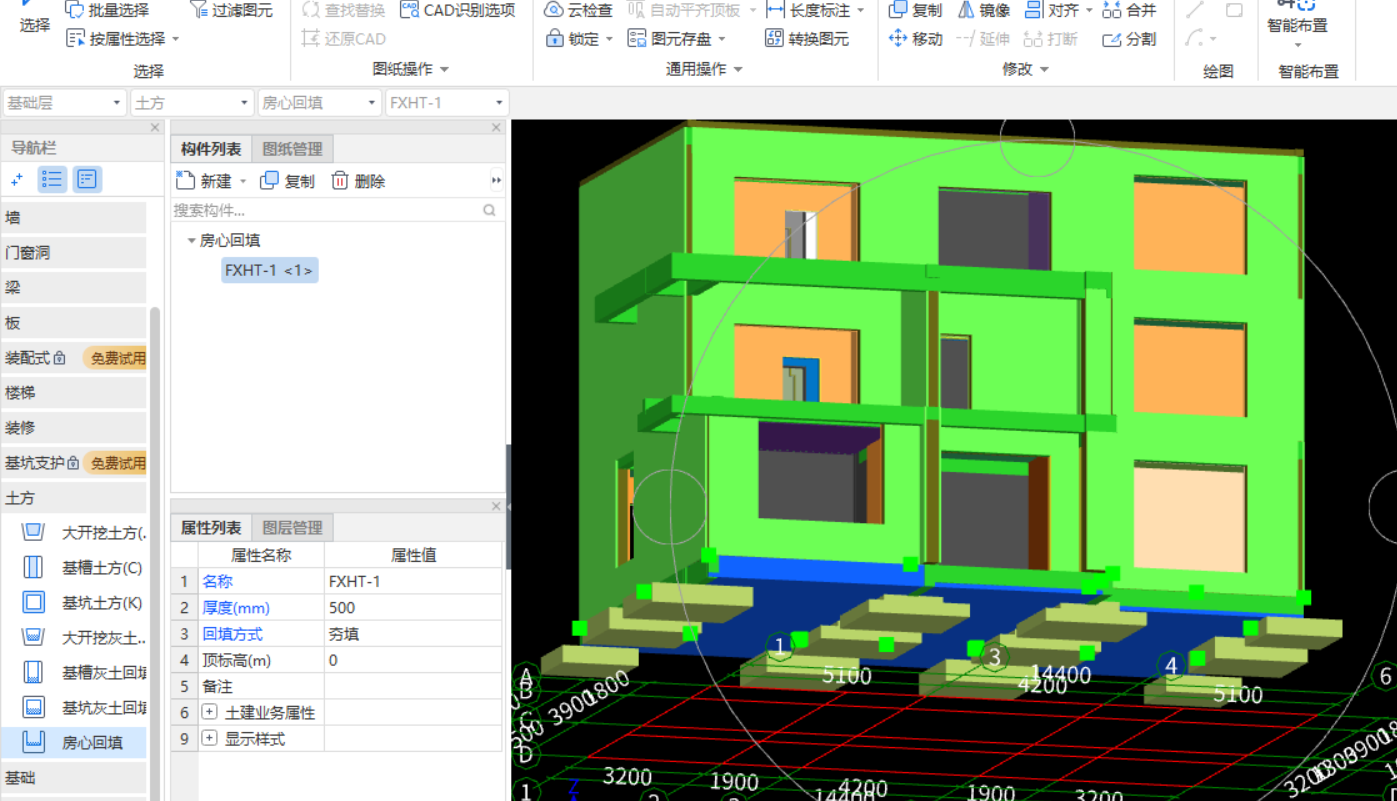Switch to the 构件列表 tab
1397x801 pixels.
[211, 149]
